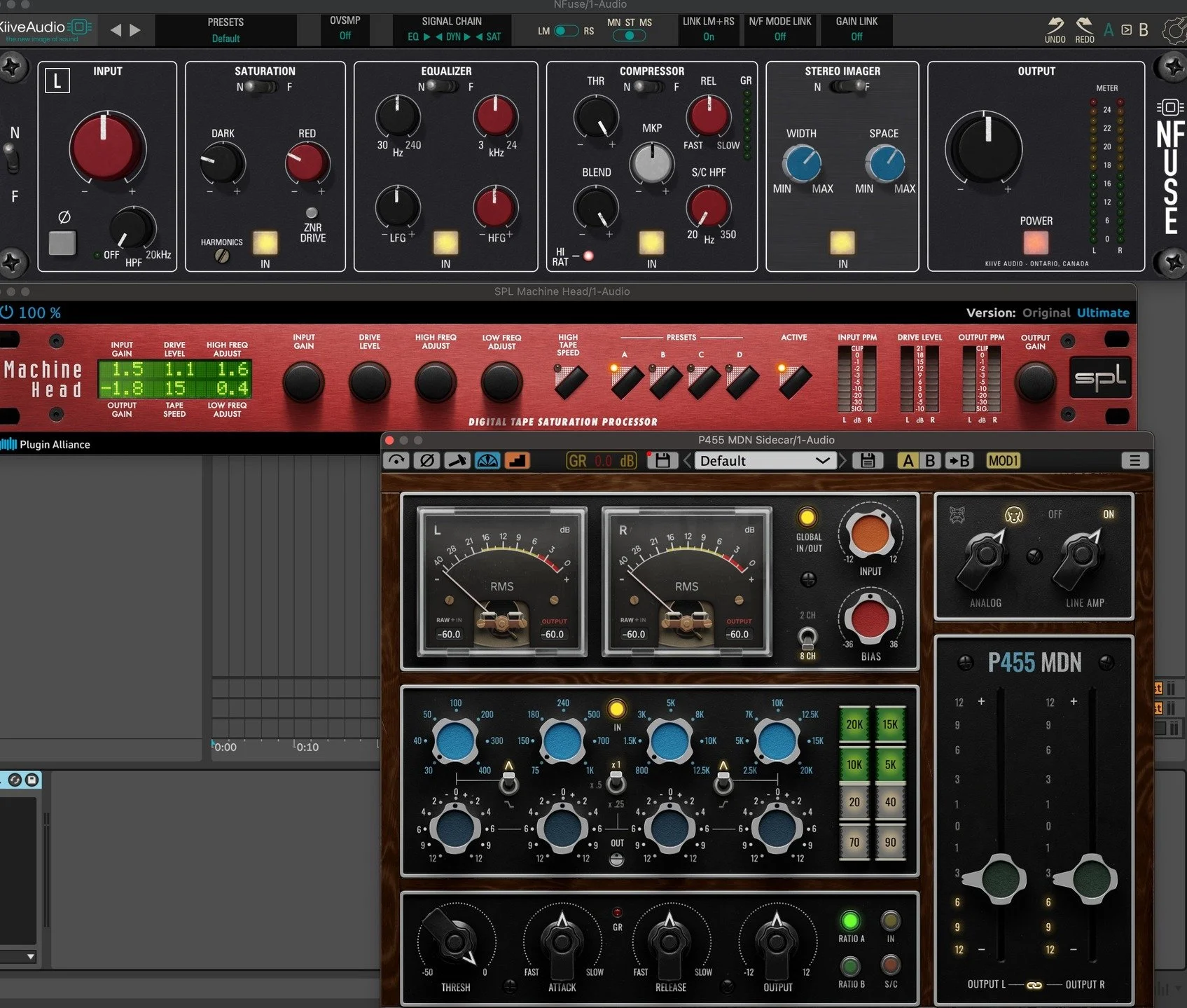Viewport: 1187px width, 1008px height.
Task: Click the 15K green filter button
Action: (889, 724)
